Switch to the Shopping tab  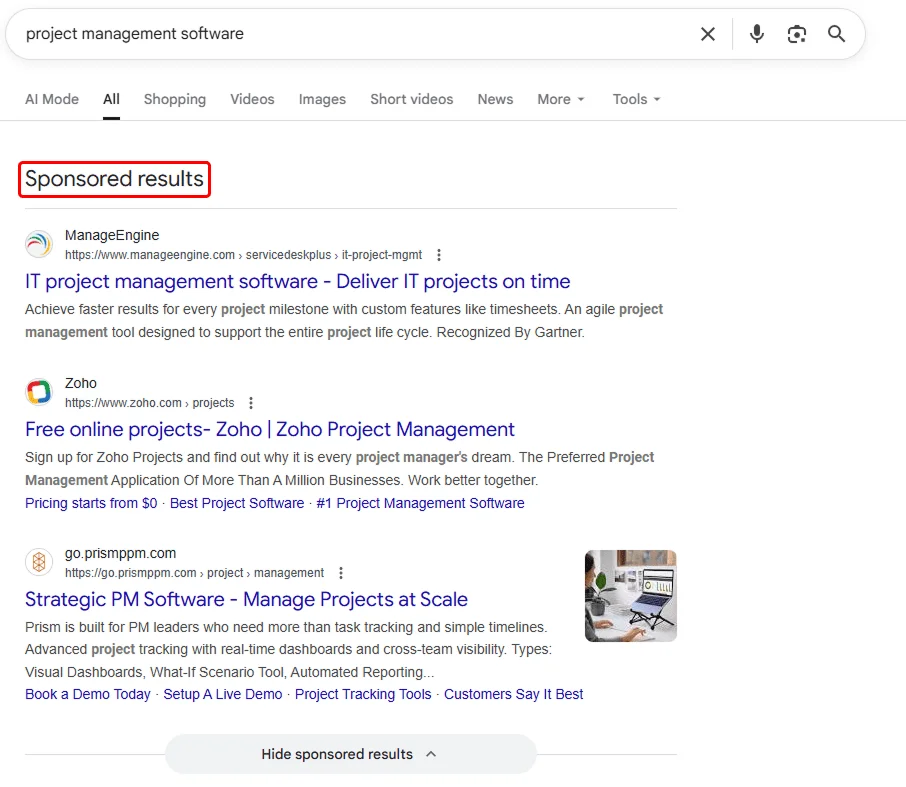click(174, 99)
